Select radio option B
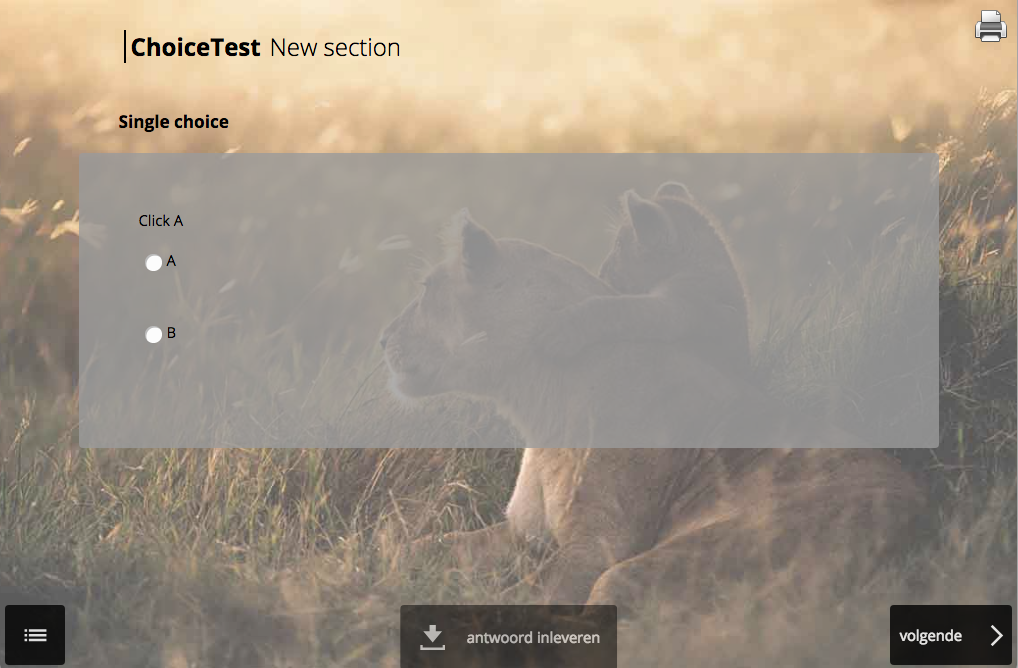Image resolution: width=1018 pixels, height=668 pixels. click(x=153, y=333)
